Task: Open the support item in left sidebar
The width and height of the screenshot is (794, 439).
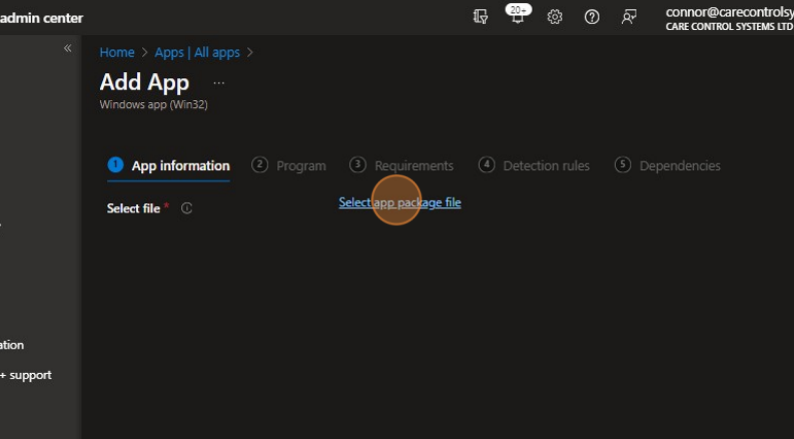Action: pos(27,375)
